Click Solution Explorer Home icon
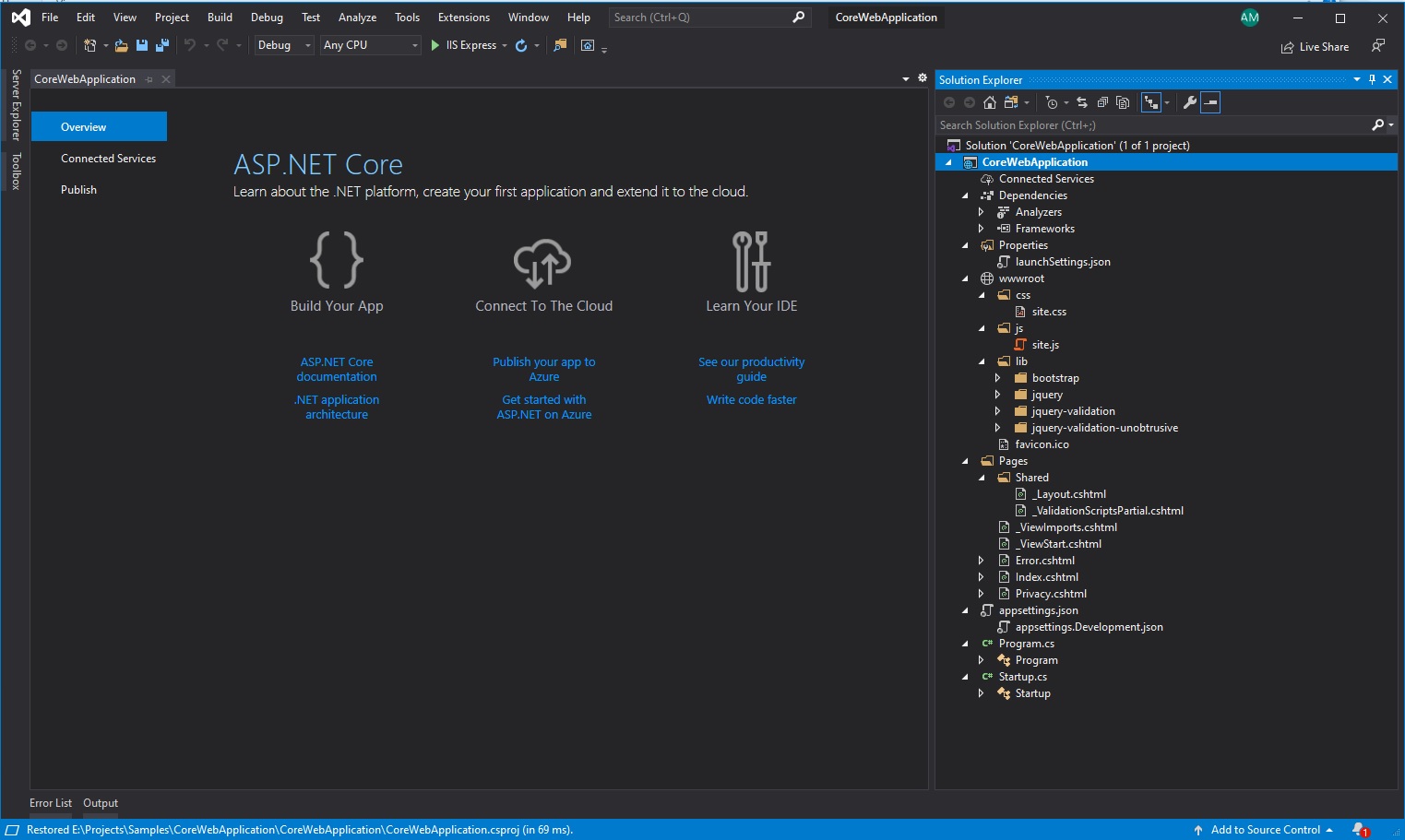Viewport: 1405px width, 840px height. (990, 102)
